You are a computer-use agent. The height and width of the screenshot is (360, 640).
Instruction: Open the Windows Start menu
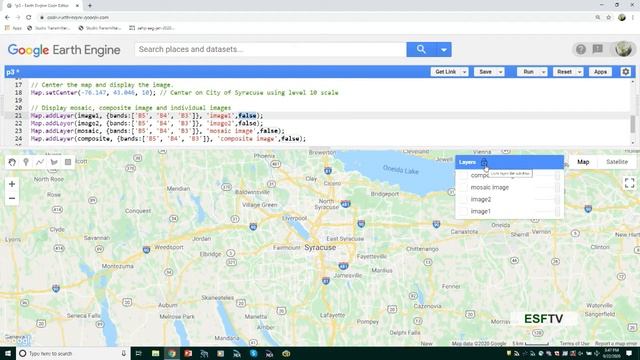point(7,353)
